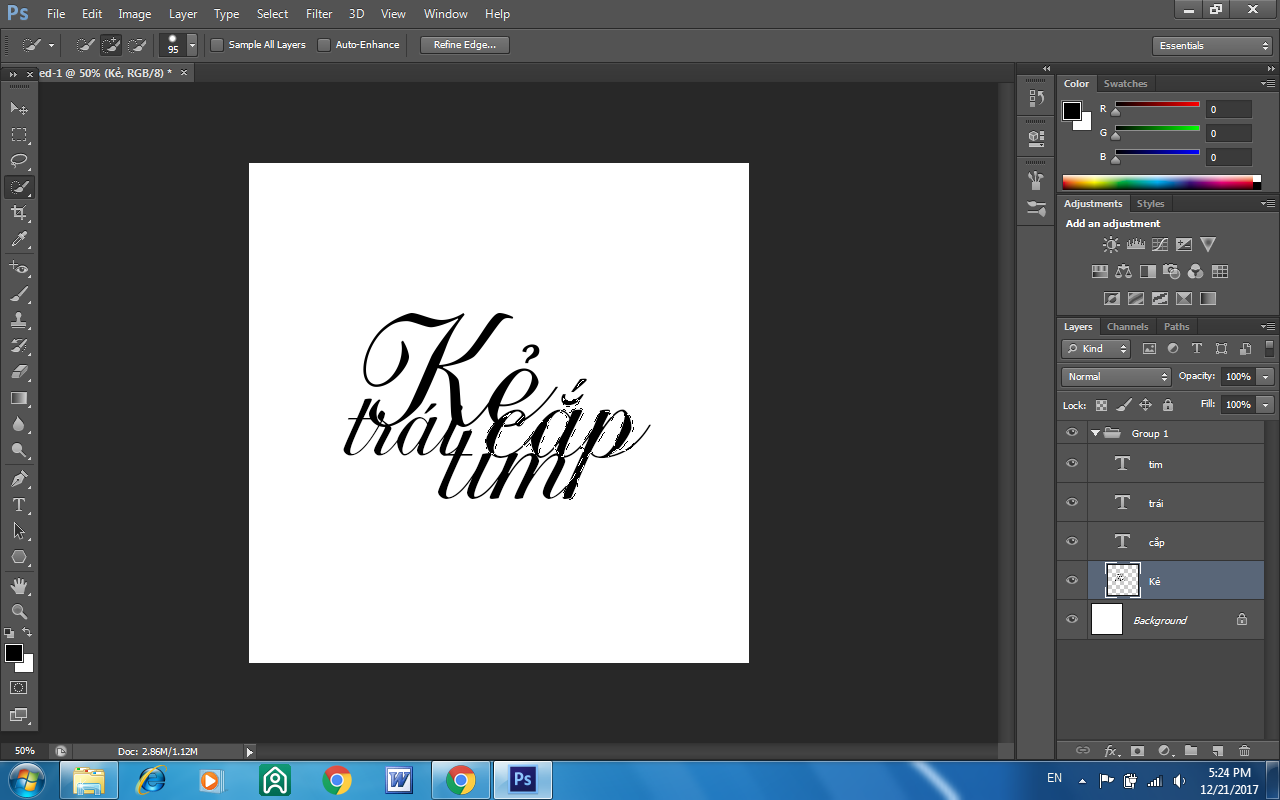
Task: Select the History Brush tool
Action: (19, 346)
